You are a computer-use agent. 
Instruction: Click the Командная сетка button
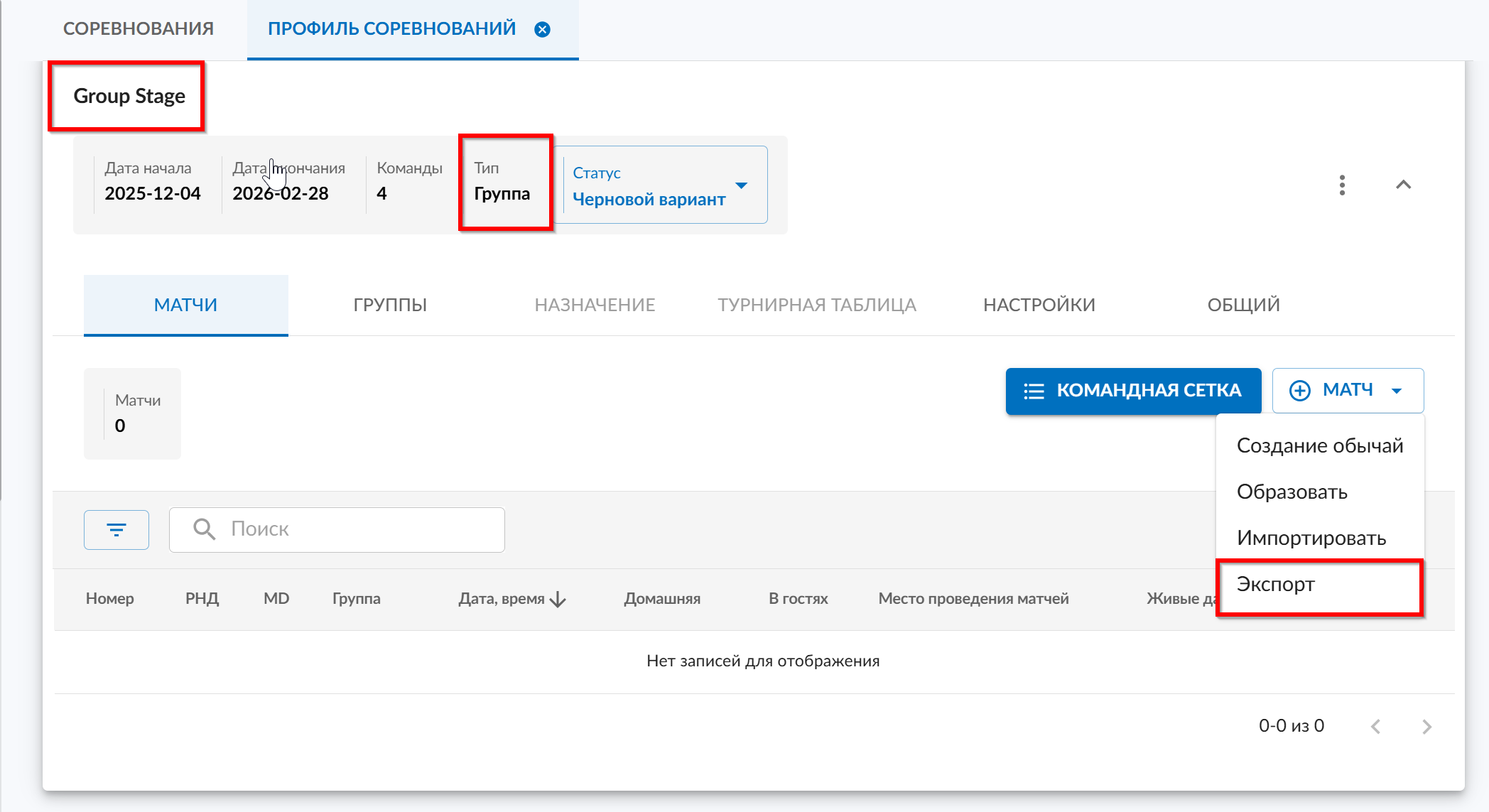(x=1133, y=391)
